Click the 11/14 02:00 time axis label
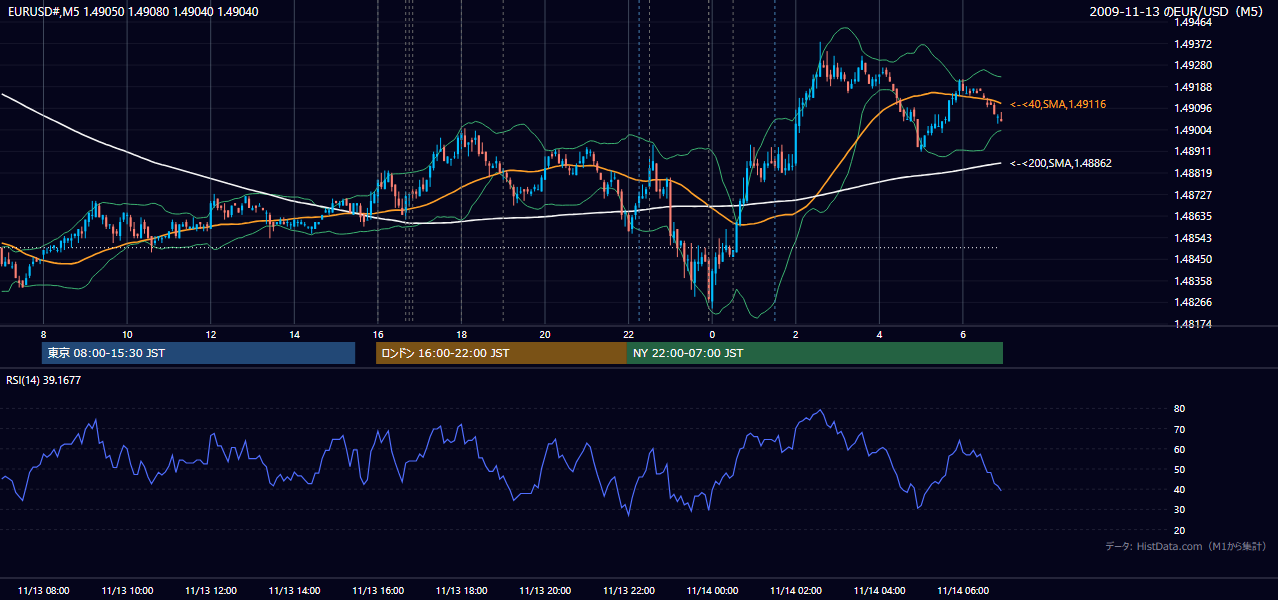Screen dimensions: 1278x600 click(796, 591)
